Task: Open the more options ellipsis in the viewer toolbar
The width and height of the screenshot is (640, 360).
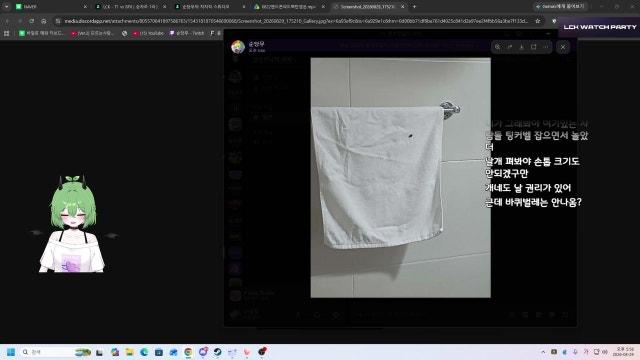Action: (546, 47)
